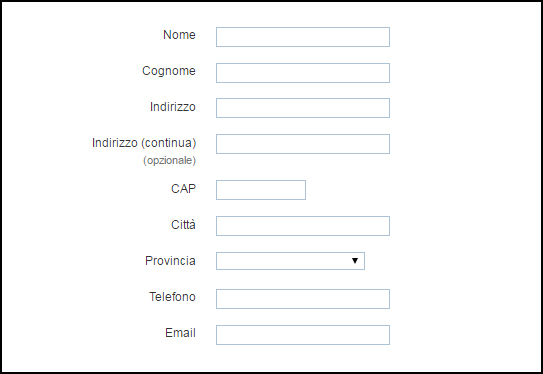Click the CAP label
The image size is (543, 374).
point(184,189)
